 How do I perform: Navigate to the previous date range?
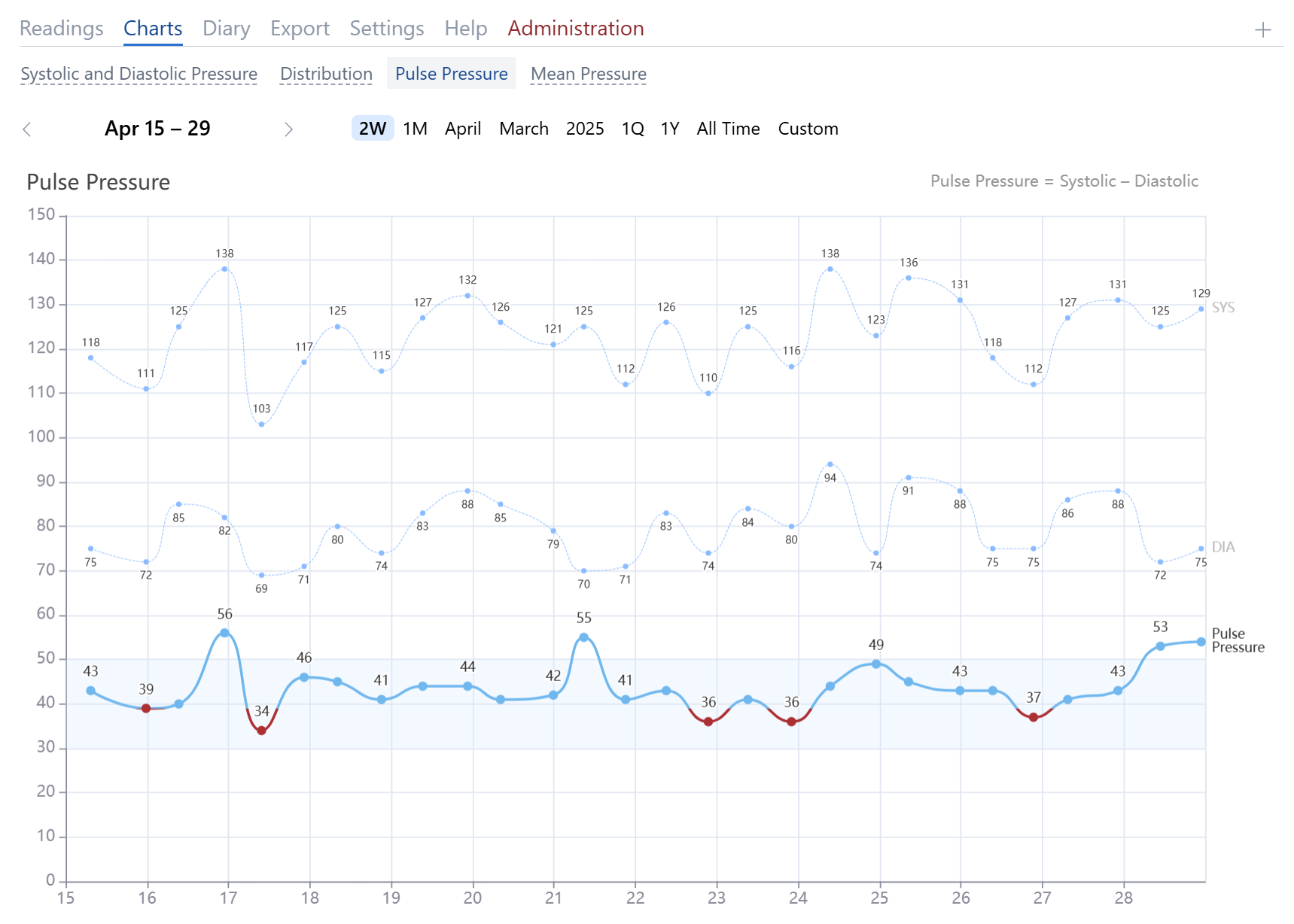[x=27, y=129]
